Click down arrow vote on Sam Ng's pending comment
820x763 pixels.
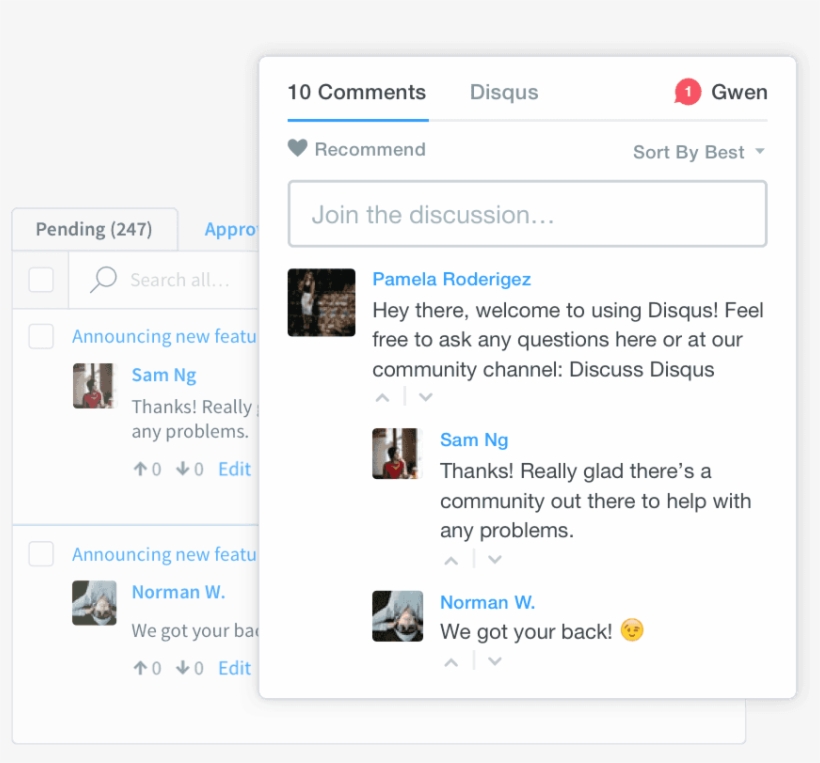click(x=183, y=469)
